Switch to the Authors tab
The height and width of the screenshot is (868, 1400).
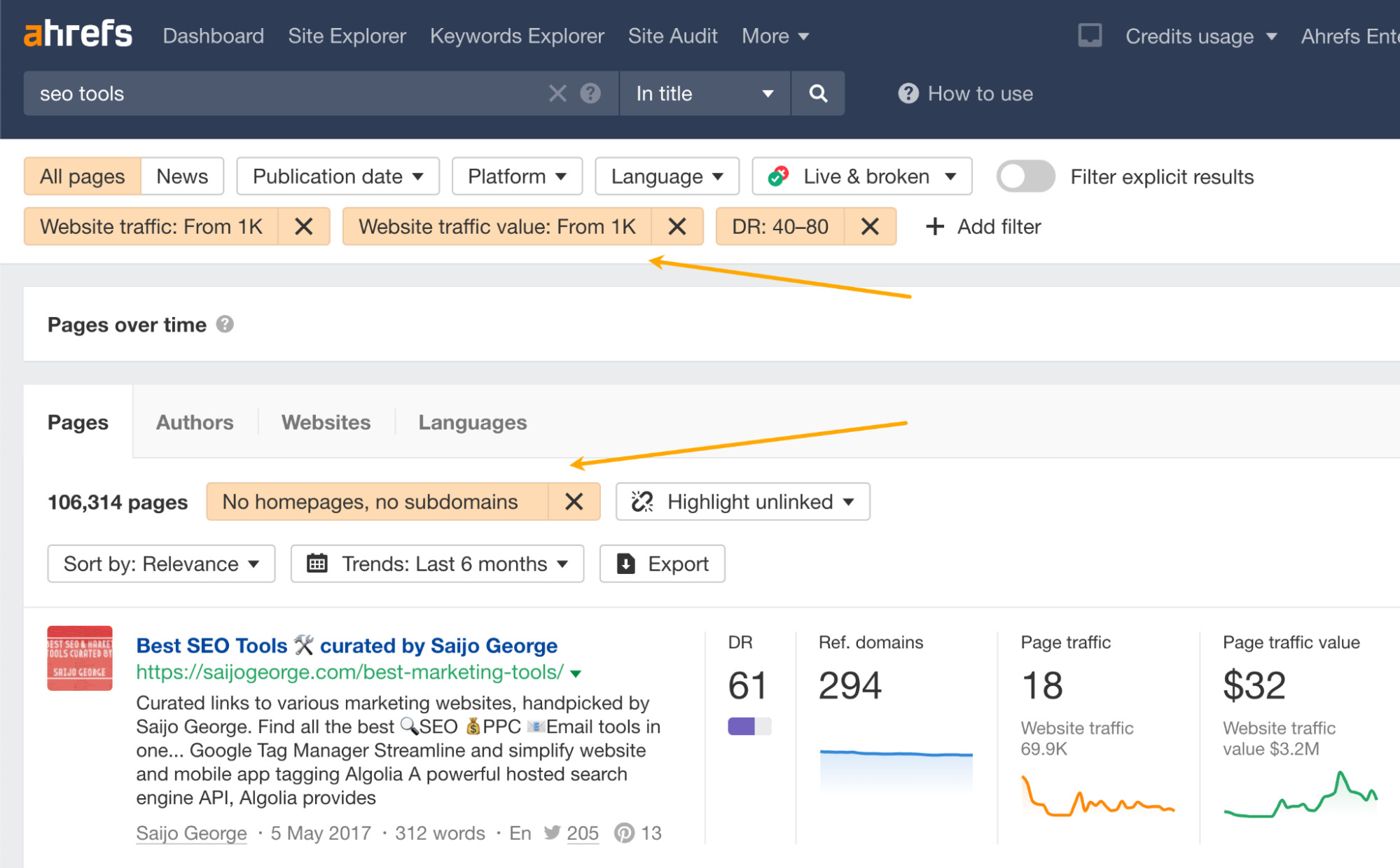coord(194,421)
